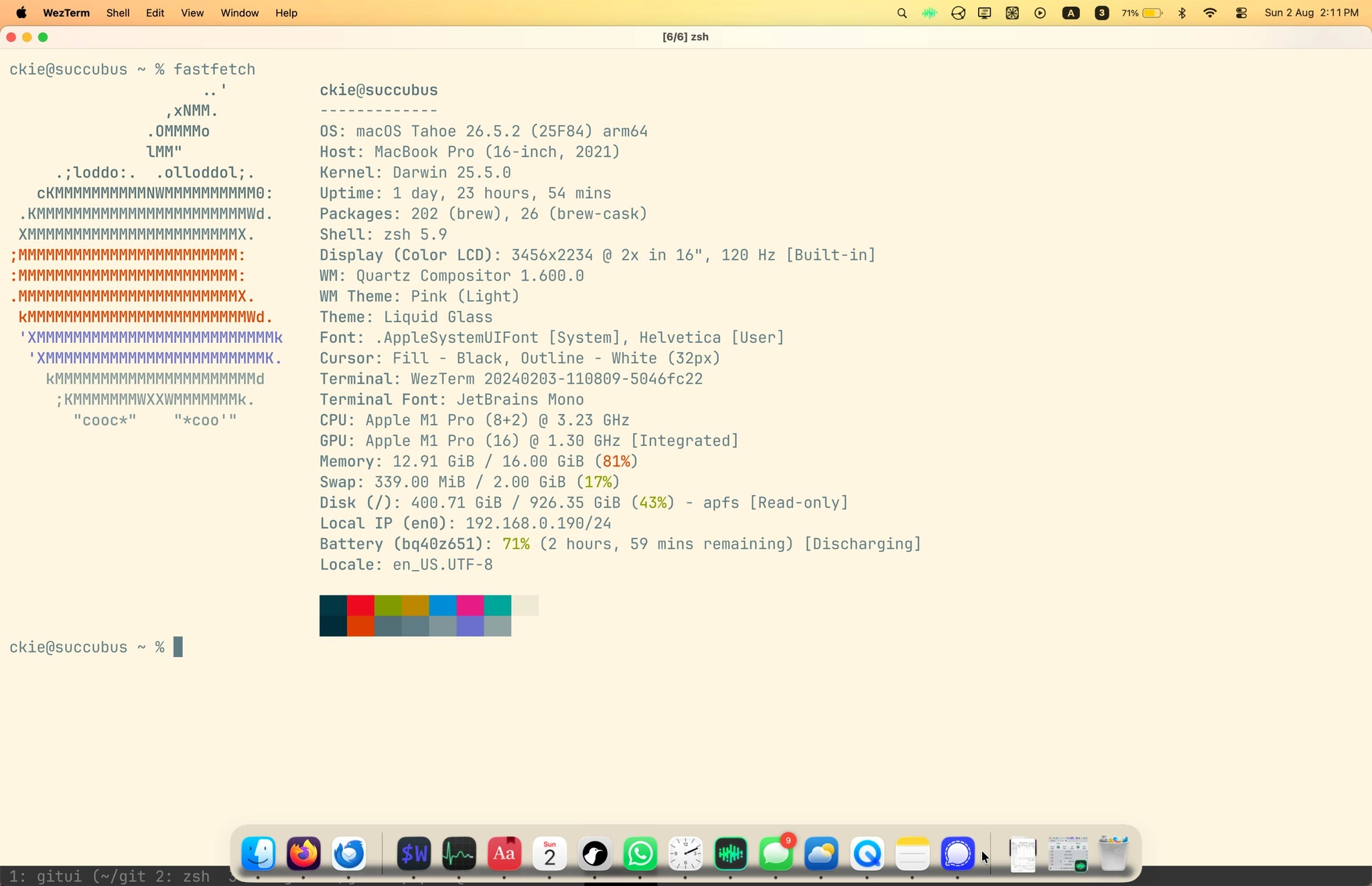Viewport: 1372px width, 886px height.
Task: Click the terminal cursor at the prompt
Action: point(178,647)
